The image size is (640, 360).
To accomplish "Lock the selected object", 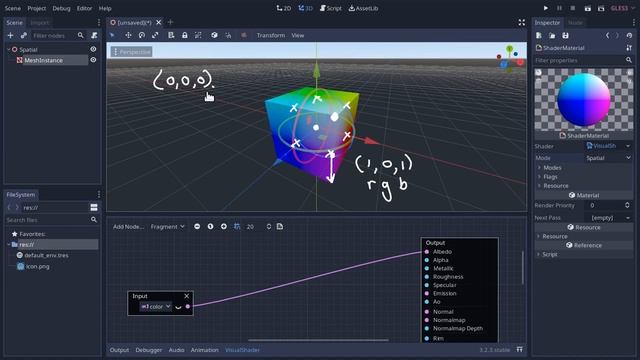I will point(184,36).
